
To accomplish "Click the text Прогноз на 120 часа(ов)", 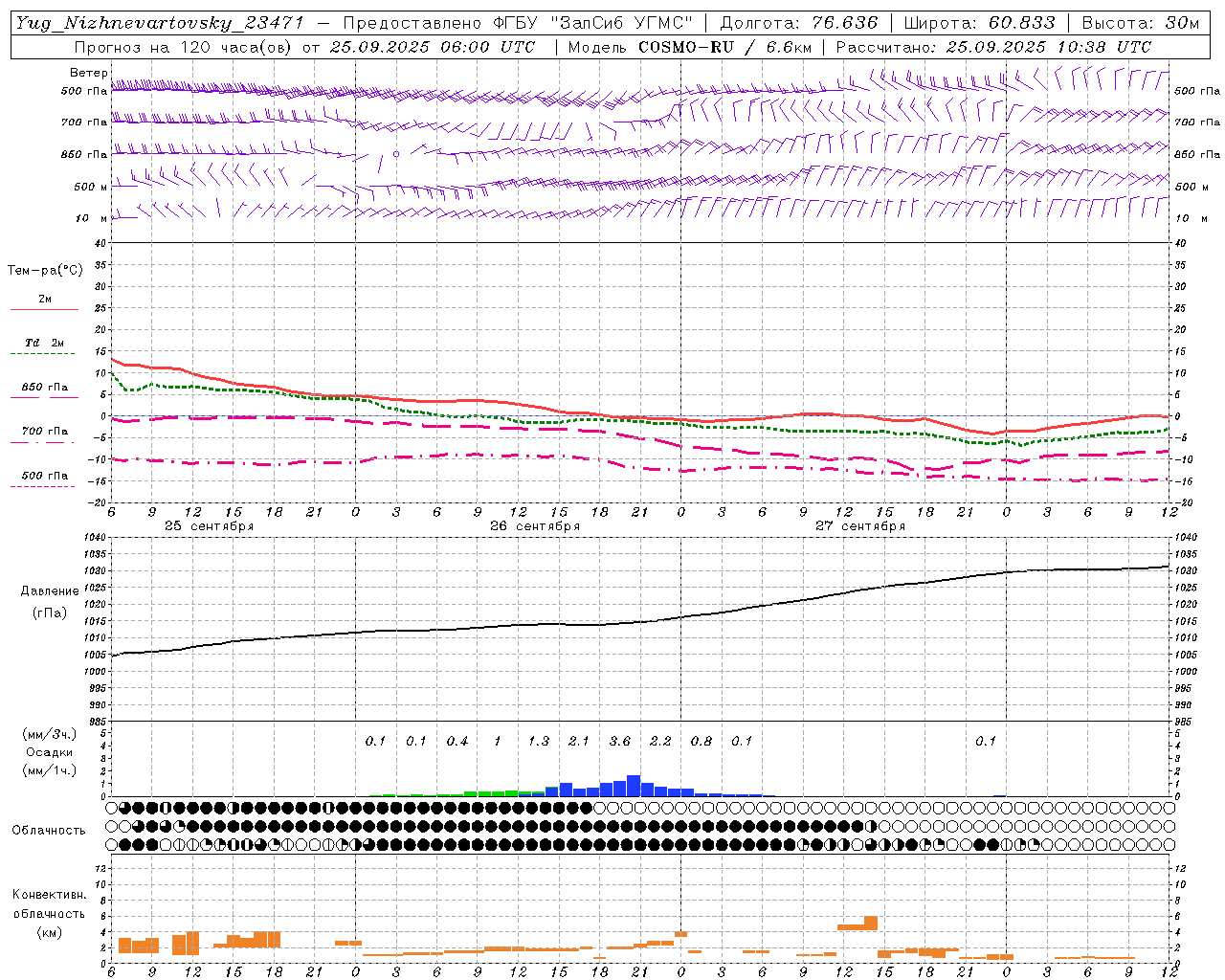I will [184, 47].
